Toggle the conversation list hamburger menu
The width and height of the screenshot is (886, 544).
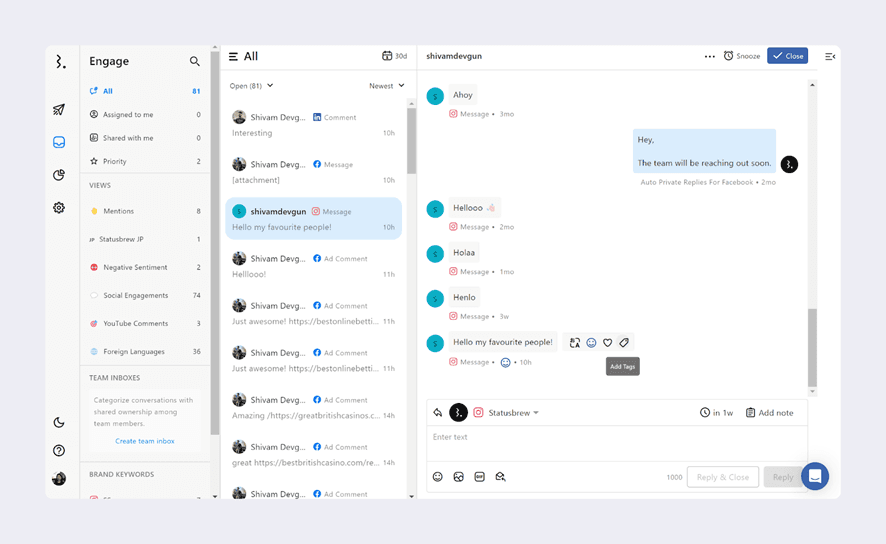tap(233, 57)
